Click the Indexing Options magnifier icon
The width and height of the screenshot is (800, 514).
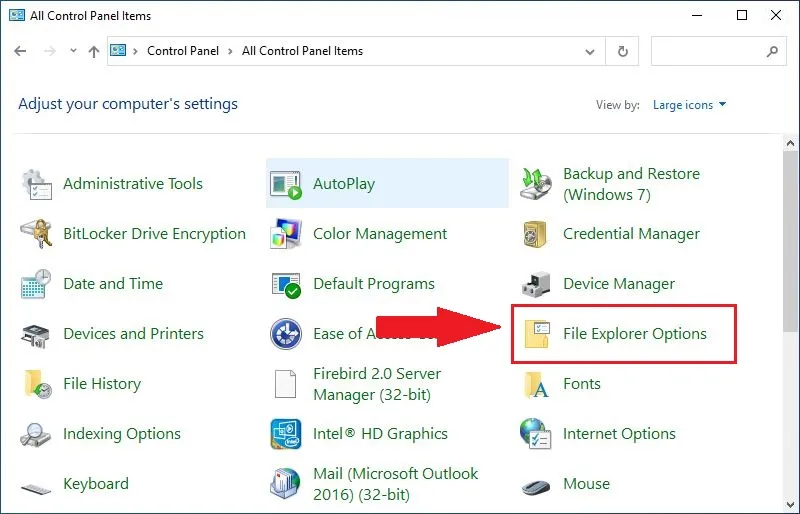click(x=36, y=434)
